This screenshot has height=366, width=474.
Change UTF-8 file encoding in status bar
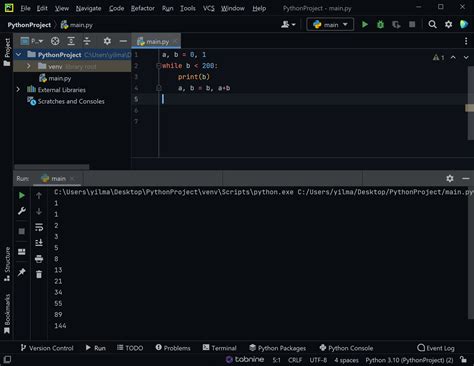click(x=318, y=360)
